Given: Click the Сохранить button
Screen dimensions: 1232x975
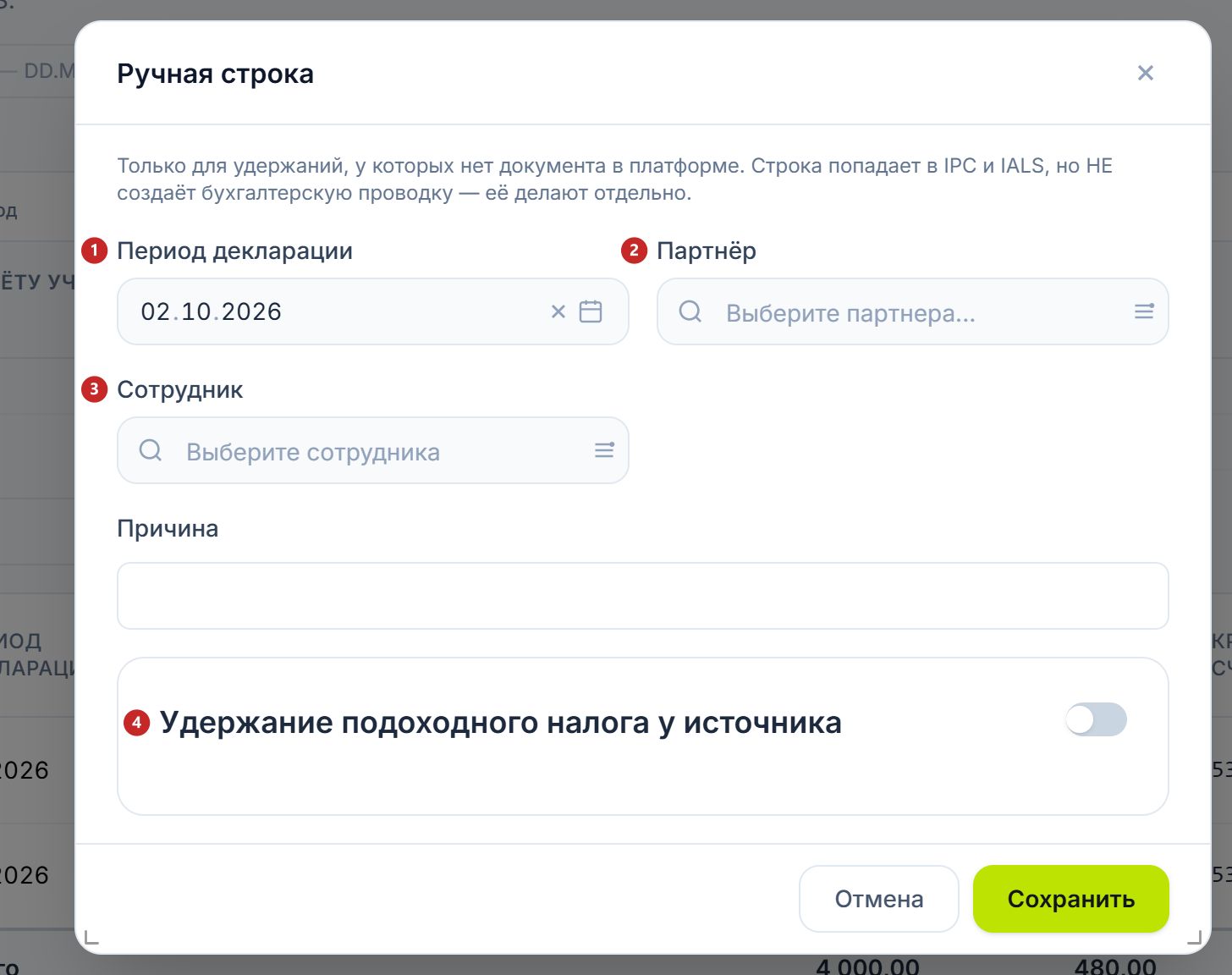Looking at the screenshot, I should [1071, 899].
